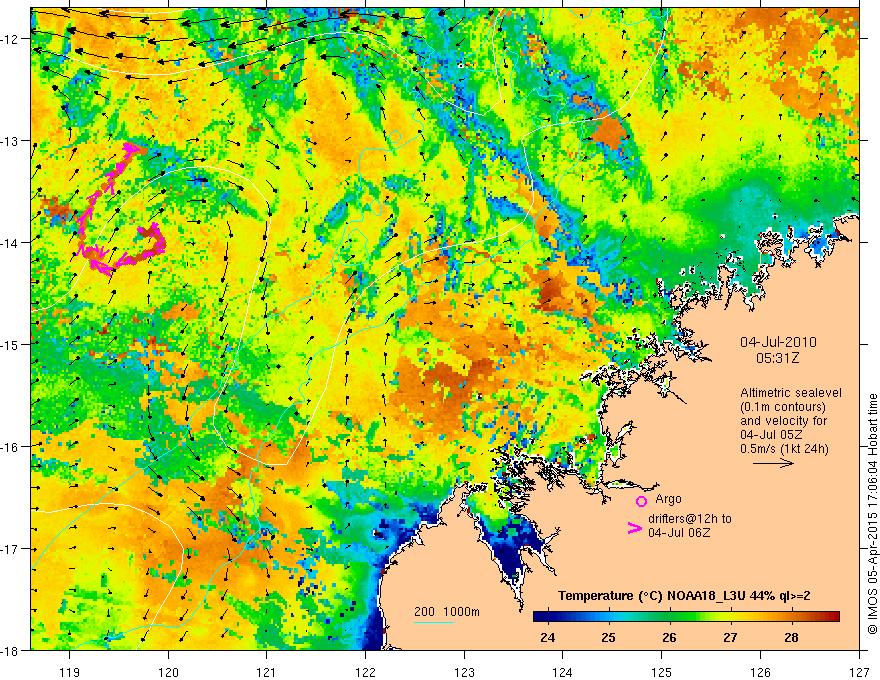The width and height of the screenshot is (880, 680).
Task: Click longitude axis label 124
Action: [563, 672]
